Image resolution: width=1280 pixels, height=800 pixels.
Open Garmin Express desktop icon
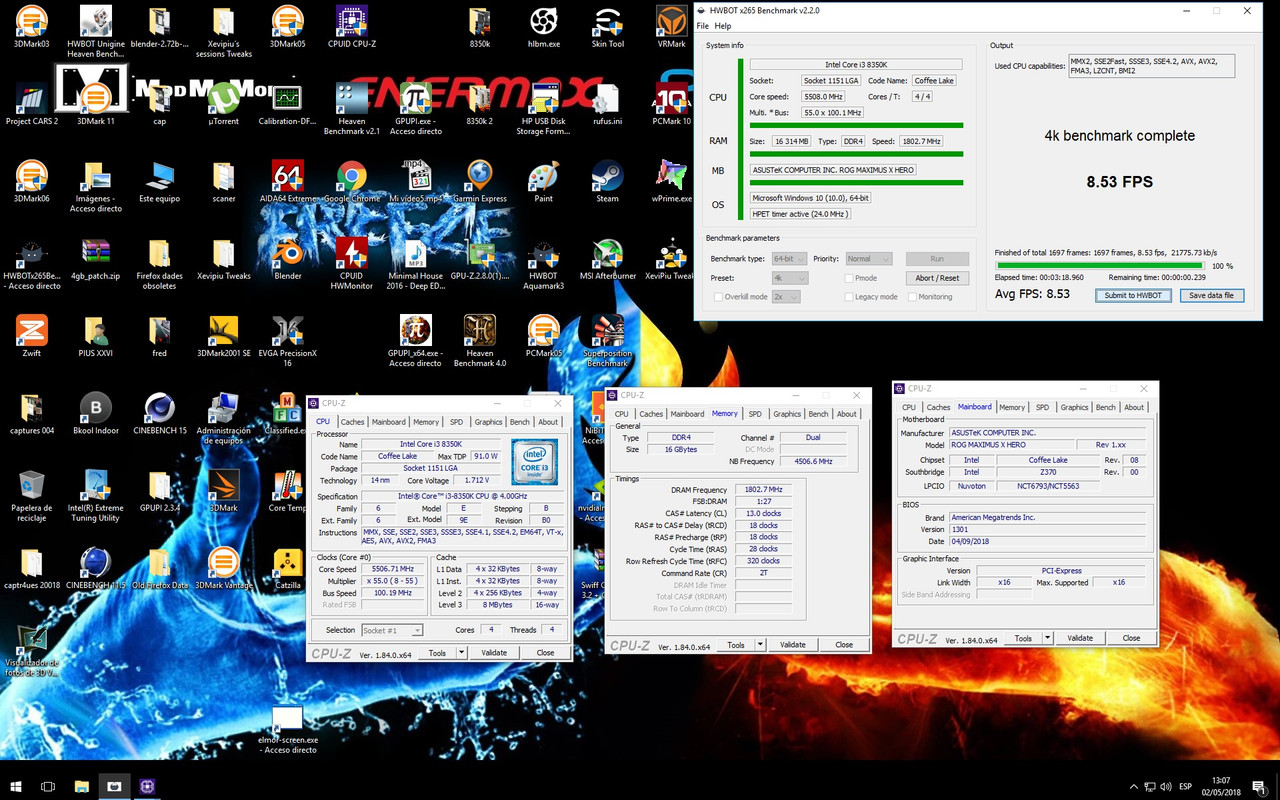(480, 180)
